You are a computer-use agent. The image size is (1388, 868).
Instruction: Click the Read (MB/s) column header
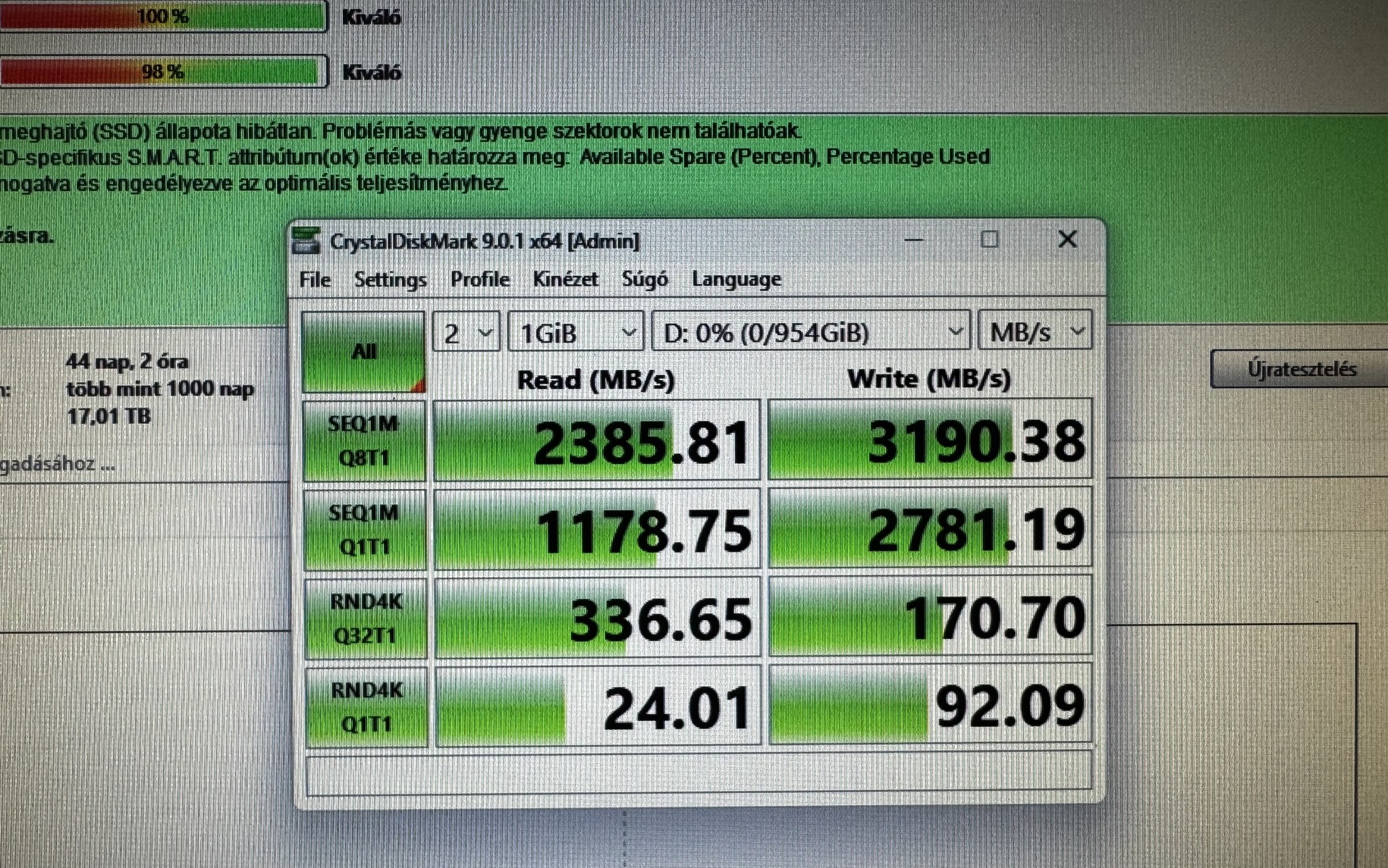coord(596,380)
